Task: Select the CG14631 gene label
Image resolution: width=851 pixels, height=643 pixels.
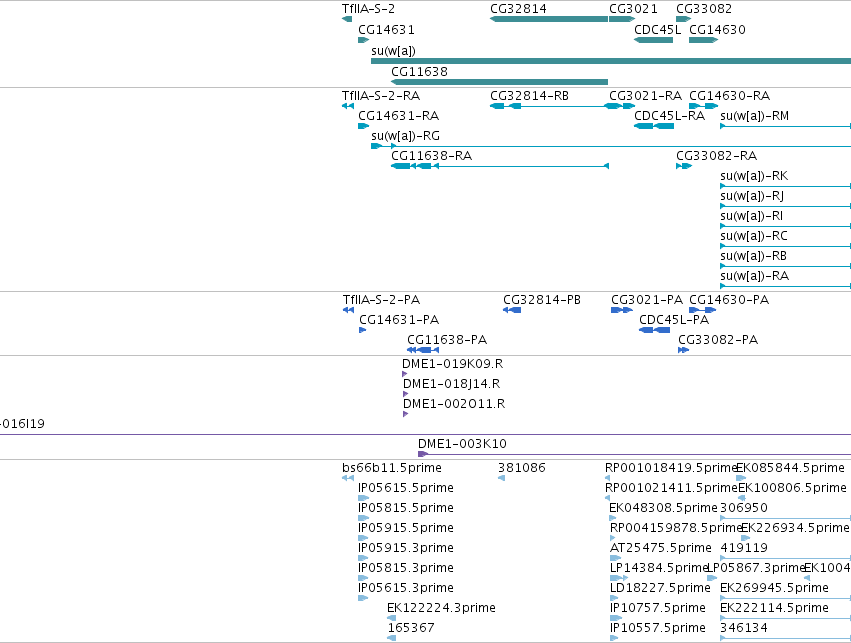Action: point(386,29)
